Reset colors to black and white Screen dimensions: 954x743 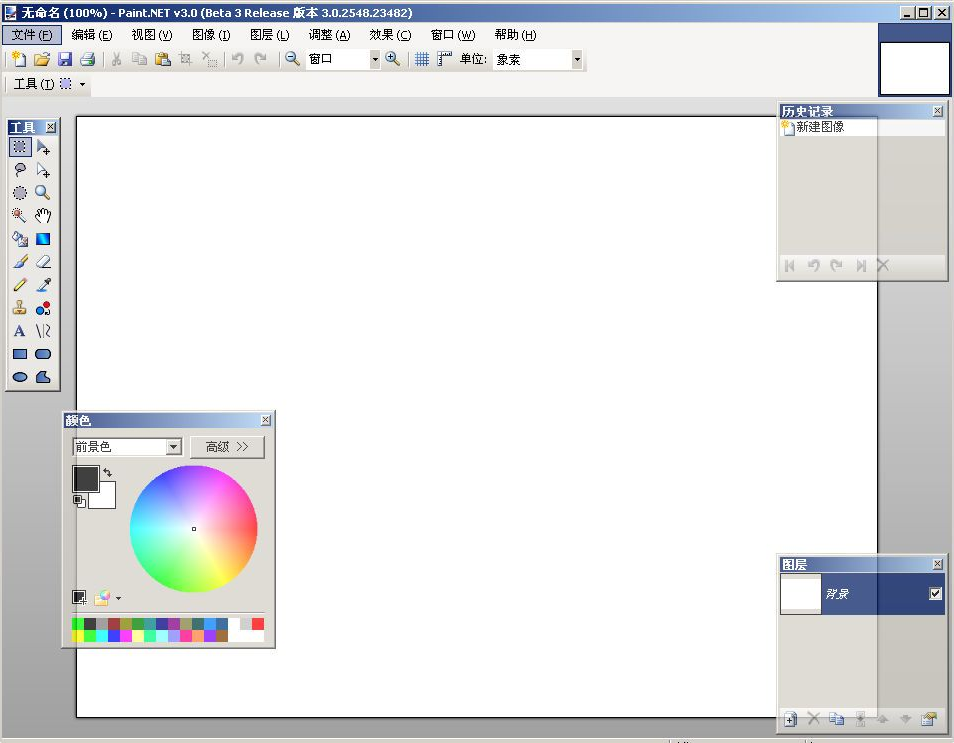pyautogui.click(x=79, y=501)
